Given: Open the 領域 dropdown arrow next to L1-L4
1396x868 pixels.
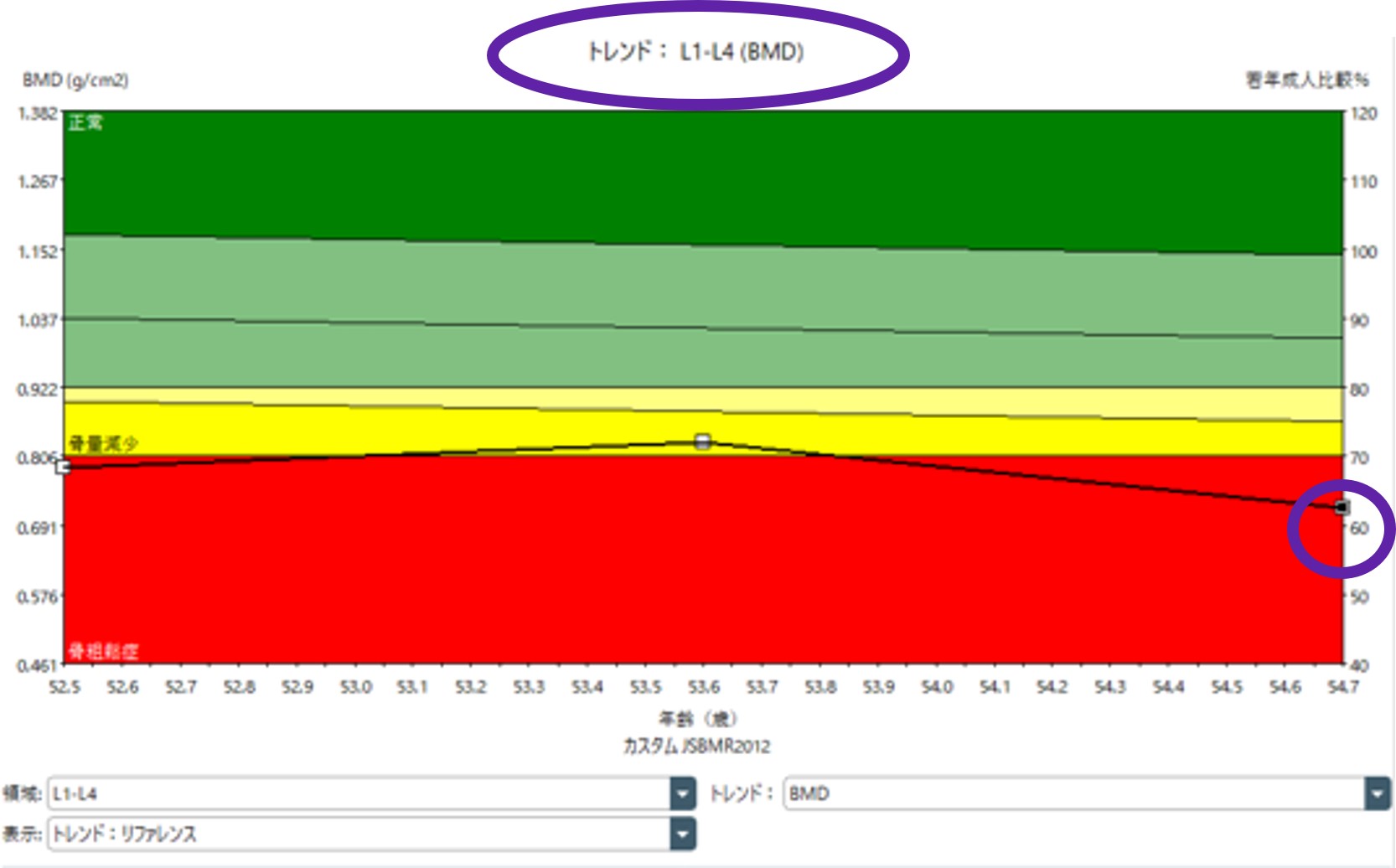Looking at the screenshot, I should coord(683,793).
